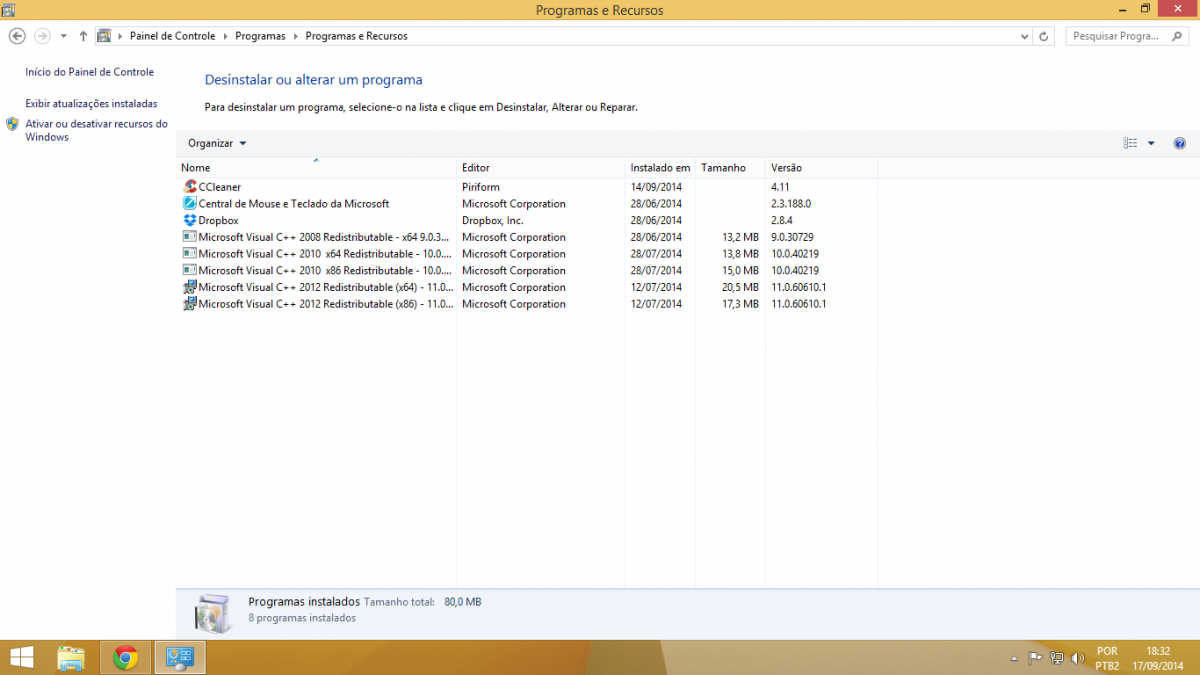Click the view options icon

click(x=1130, y=143)
